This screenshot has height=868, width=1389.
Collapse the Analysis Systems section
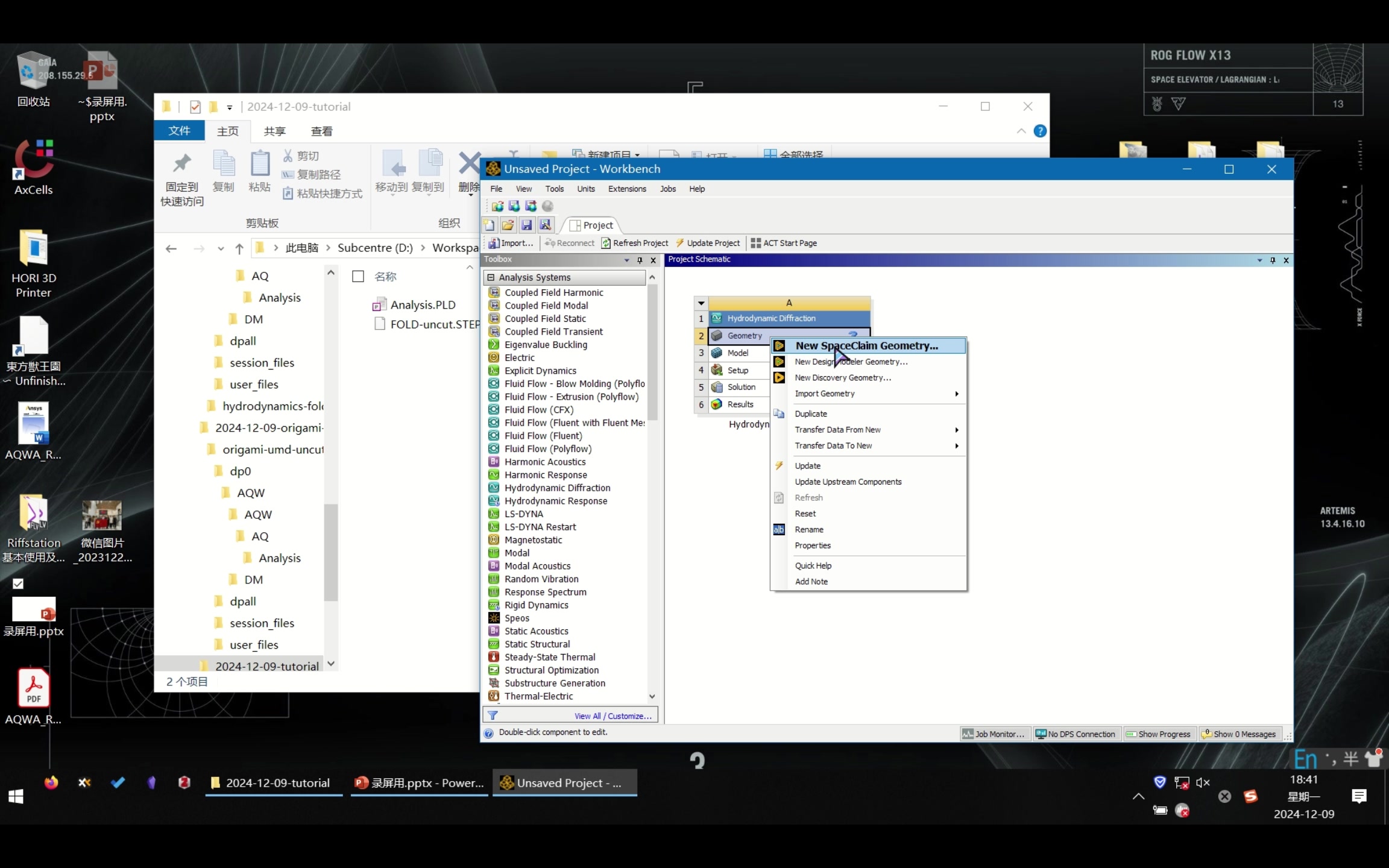click(x=491, y=277)
